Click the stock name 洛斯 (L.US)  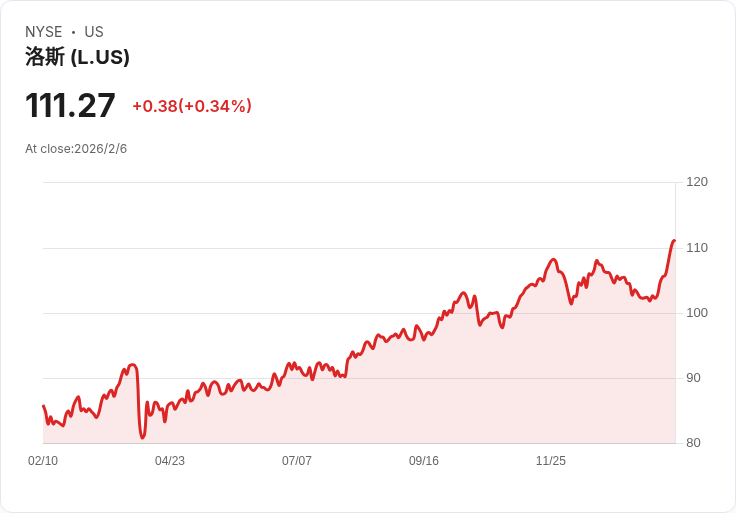coord(77,57)
